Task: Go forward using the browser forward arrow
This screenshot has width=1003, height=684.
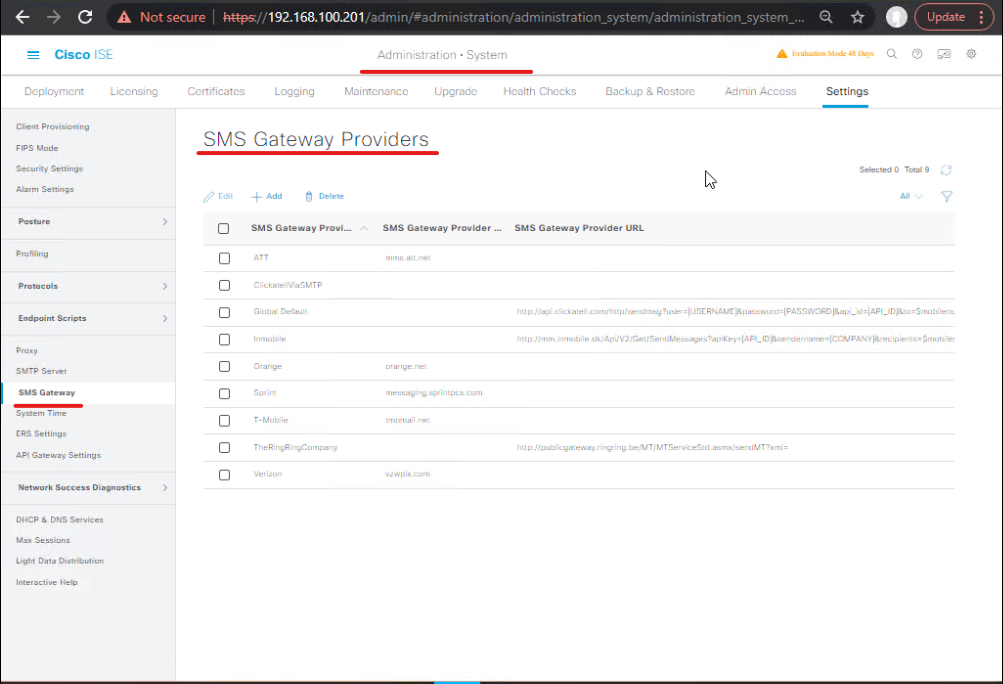Action: [x=54, y=17]
